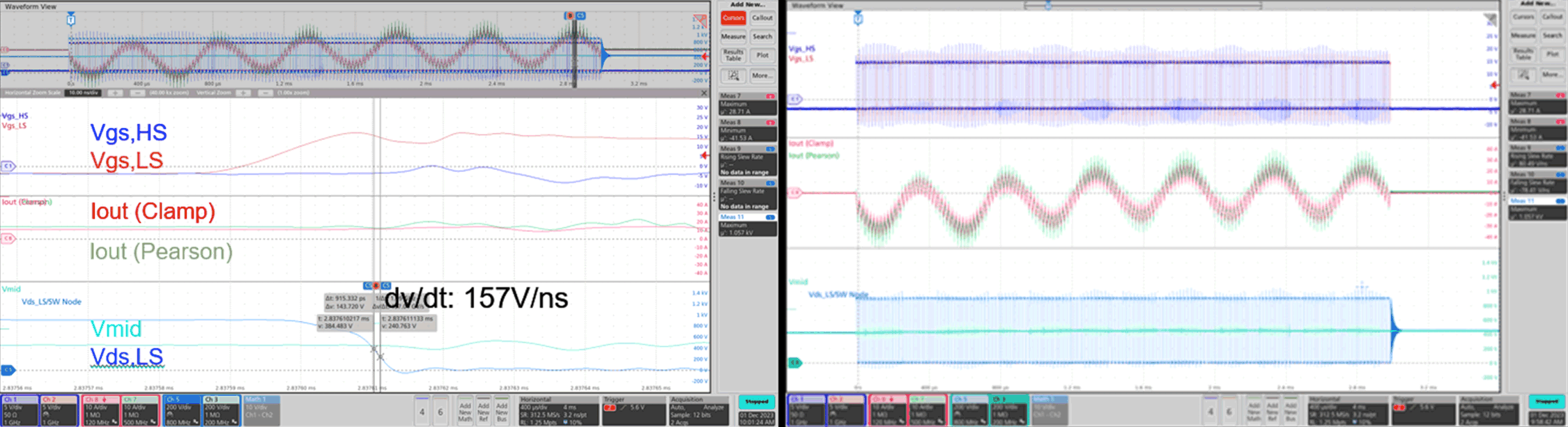The width and height of the screenshot is (1568, 427).
Task: Open Horizontal Zoom Scale field in left window
Action: [84, 93]
